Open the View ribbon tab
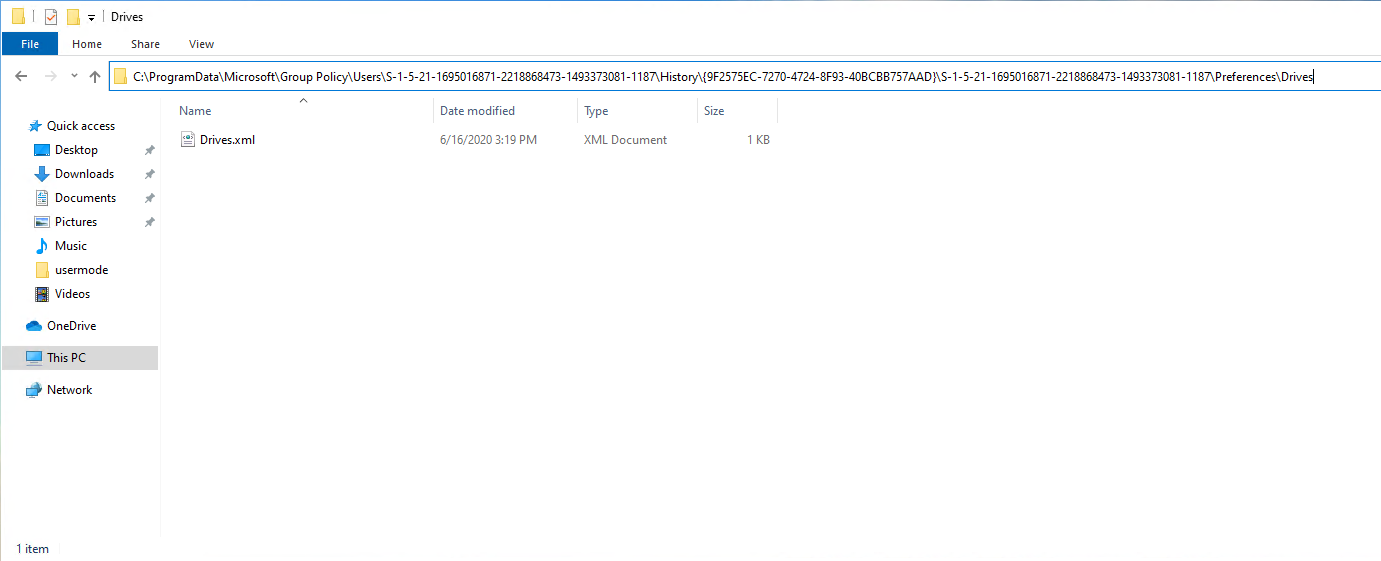This screenshot has width=1381, height=561. [202, 44]
